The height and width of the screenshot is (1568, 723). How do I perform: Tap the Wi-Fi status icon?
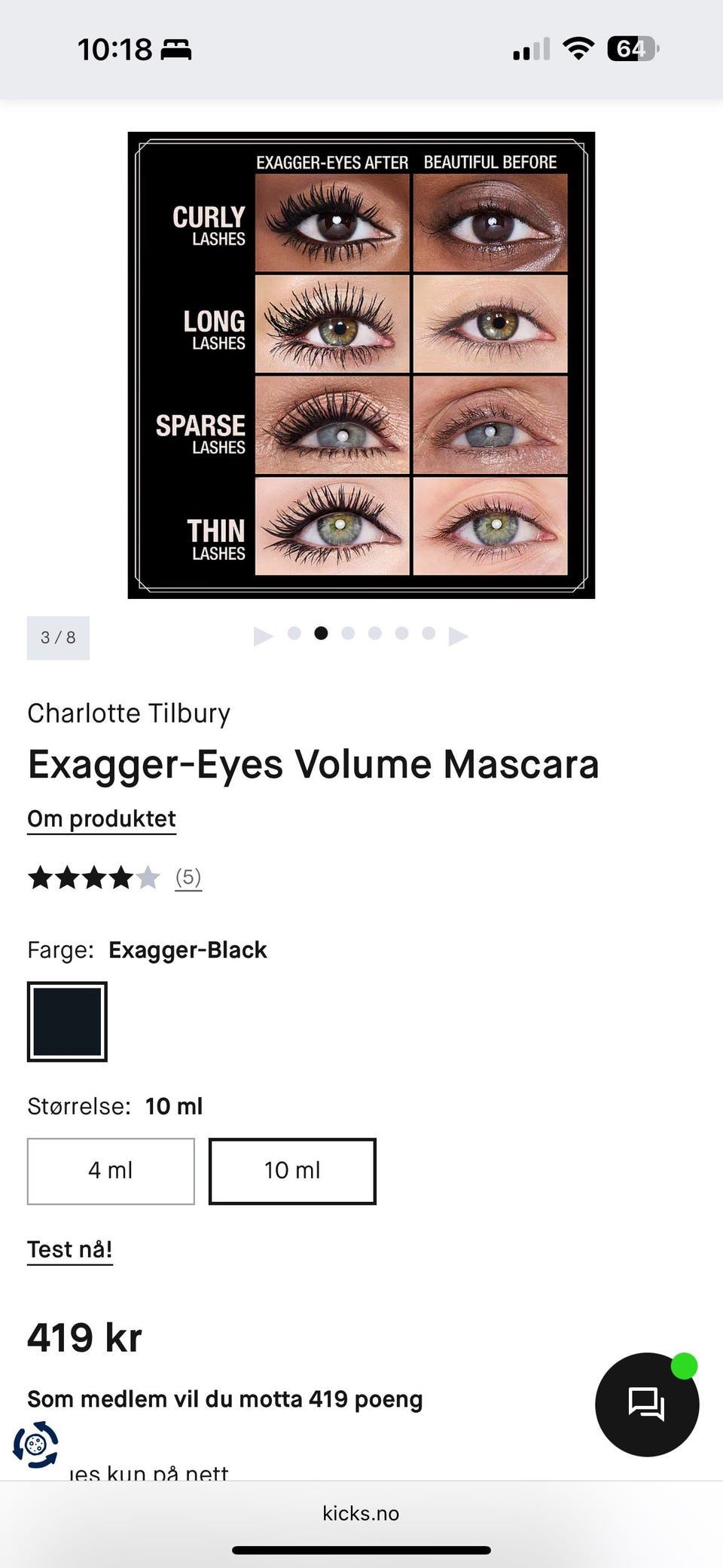pos(578,49)
